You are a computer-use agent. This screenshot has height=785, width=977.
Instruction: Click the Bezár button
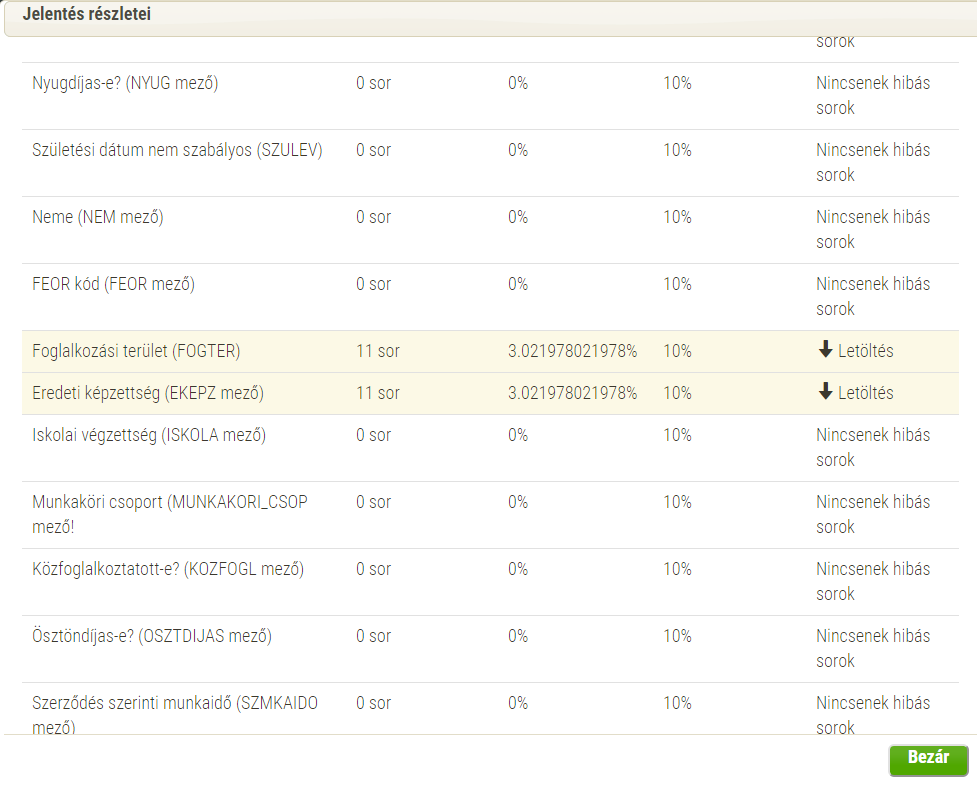coord(928,760)
